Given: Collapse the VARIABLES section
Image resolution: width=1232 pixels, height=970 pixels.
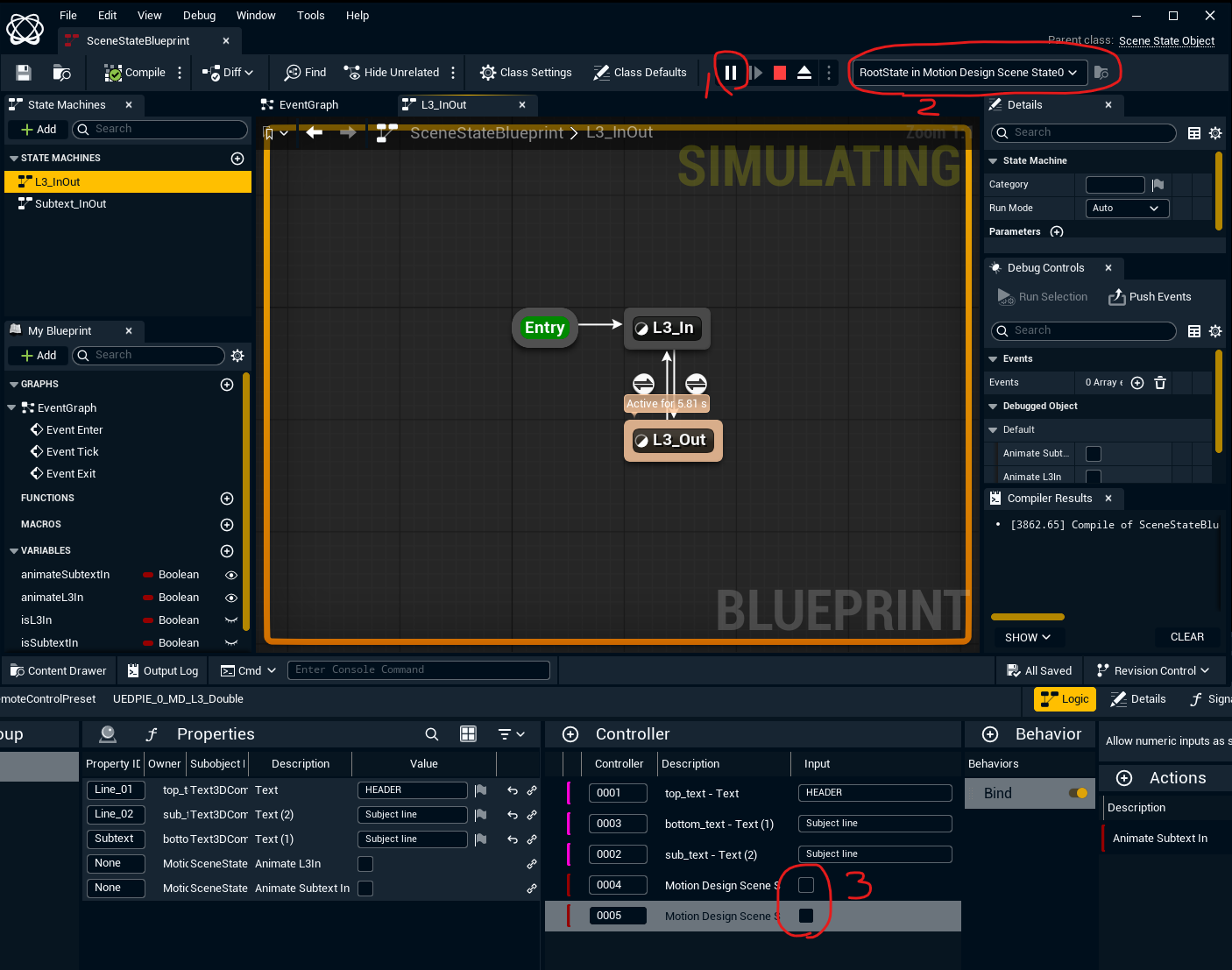Looking at the screenshot, I should point(14,551).
